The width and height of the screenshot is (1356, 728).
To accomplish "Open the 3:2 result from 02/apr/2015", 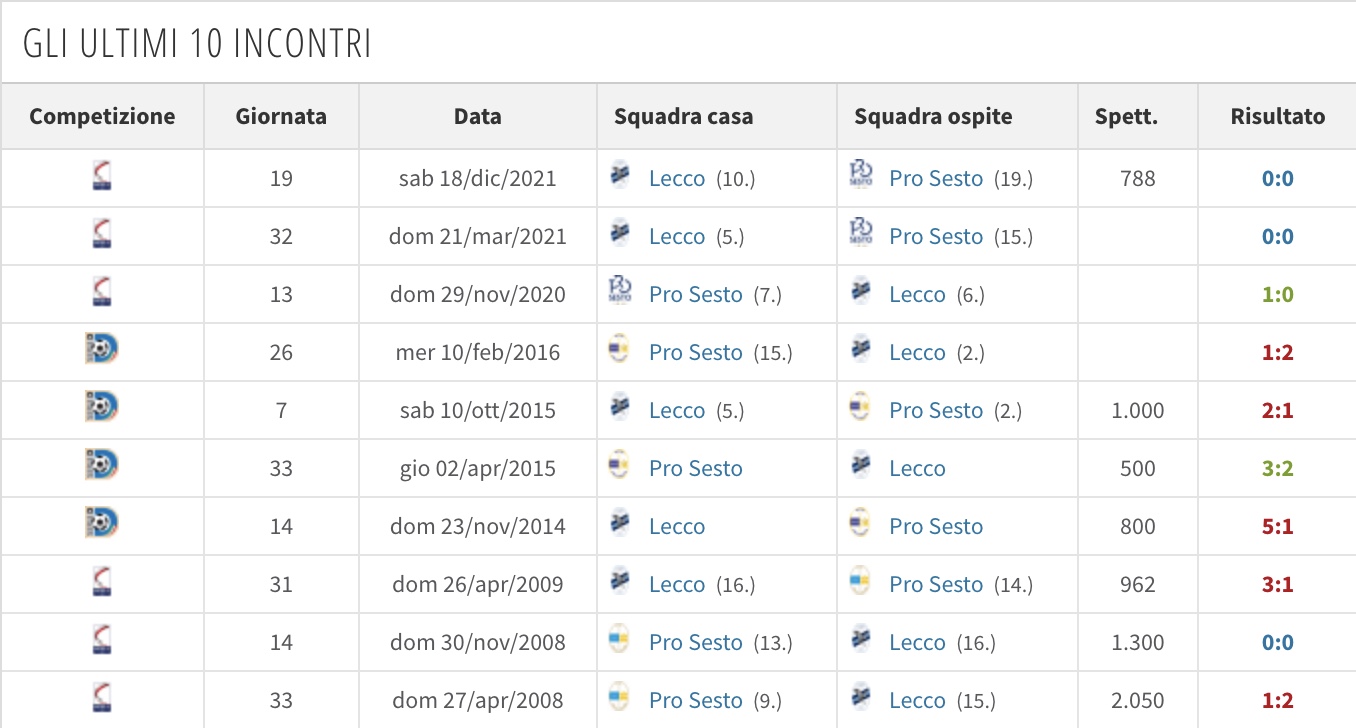I will 1277,469.
